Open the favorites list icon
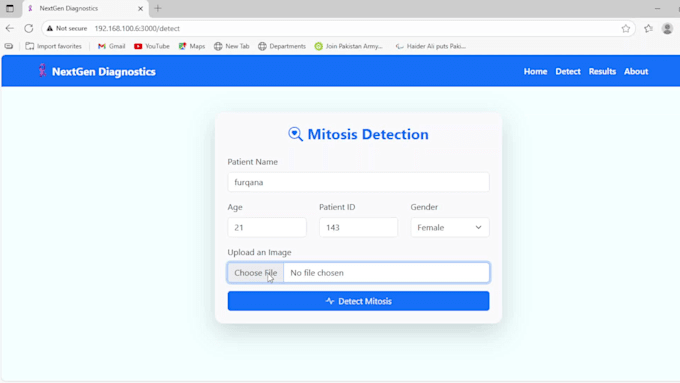The width and height of the screenshot is (680, 383). pyautogui.click(x=648, y=29)
